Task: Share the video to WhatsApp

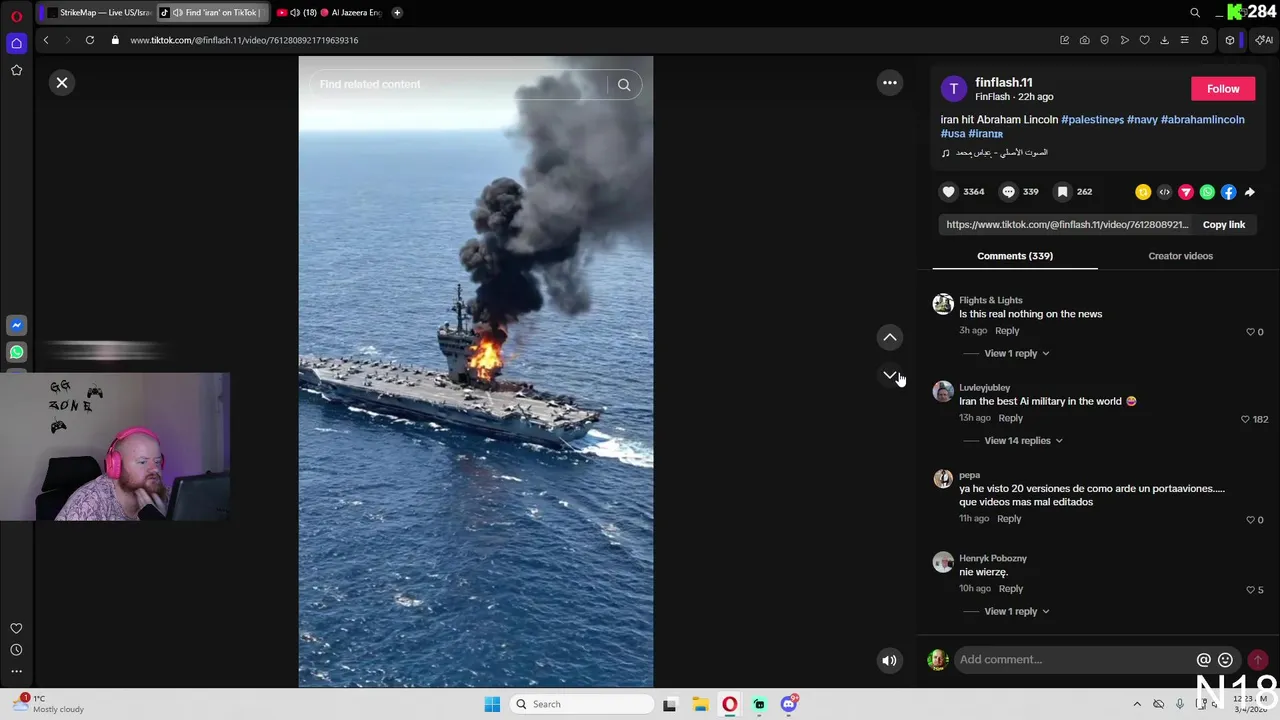Action: pos(1207,192)
